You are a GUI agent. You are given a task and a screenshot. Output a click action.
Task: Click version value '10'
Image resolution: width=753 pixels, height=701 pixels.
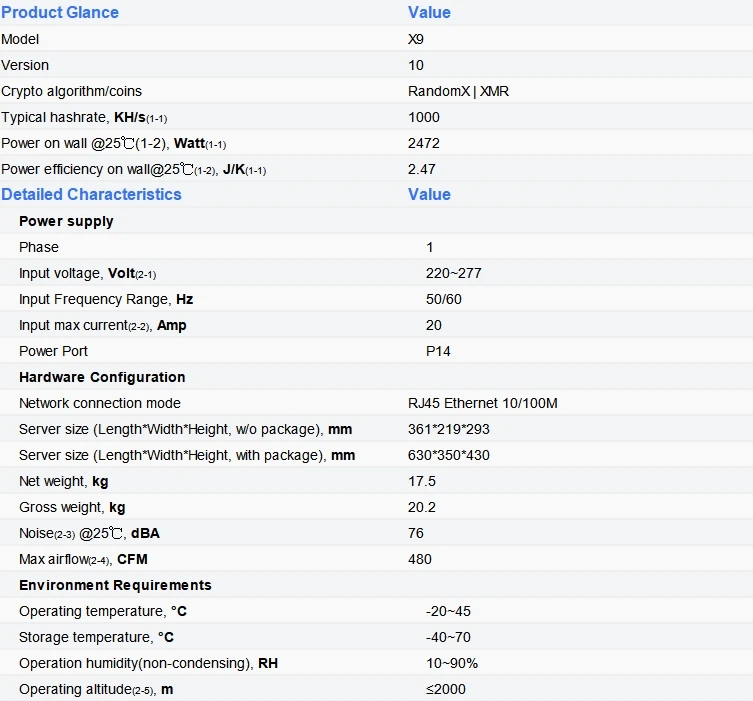(416, 65)
